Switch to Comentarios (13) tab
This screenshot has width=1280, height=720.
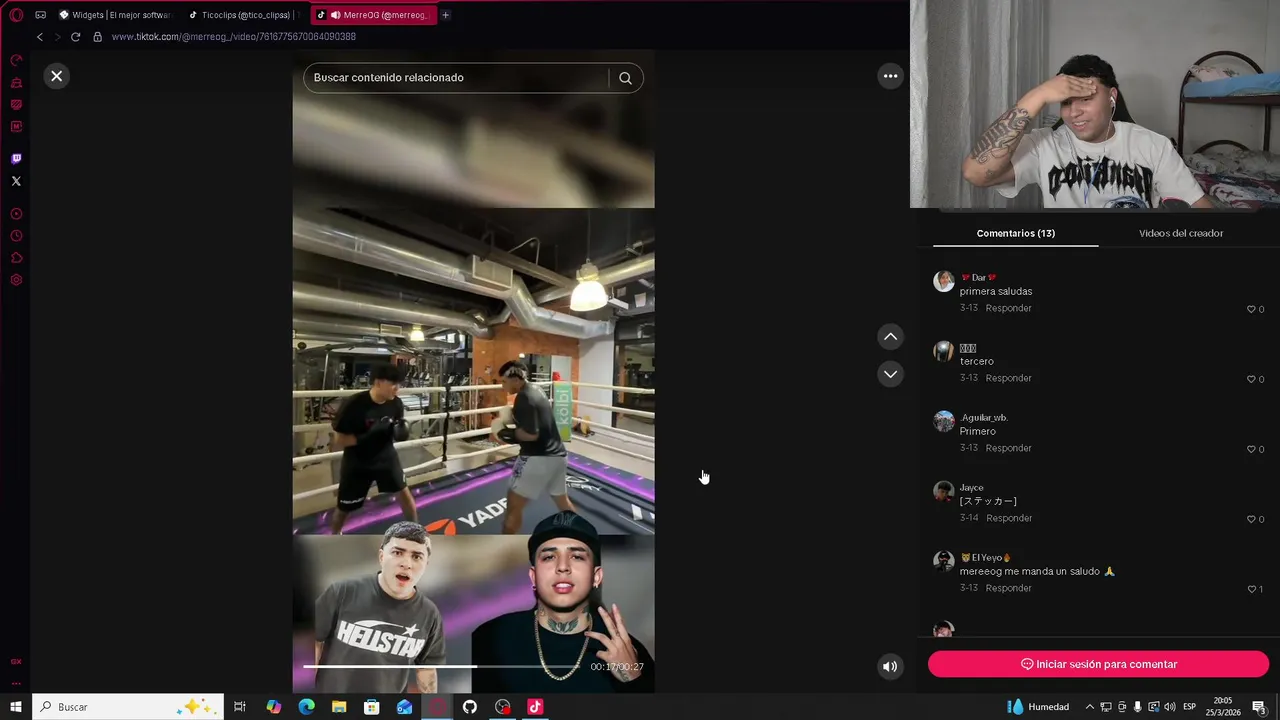[1016, 233]
